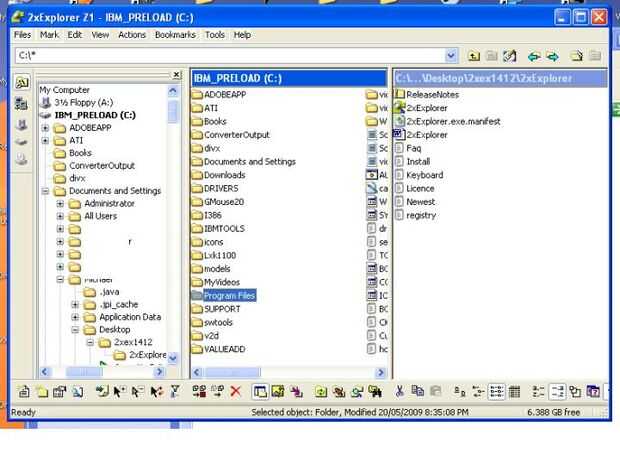This screenshot has width=620, height=465.
Task: Click the middle pane horizontal scrollbar thumb
Action: [x=232, y=372]
